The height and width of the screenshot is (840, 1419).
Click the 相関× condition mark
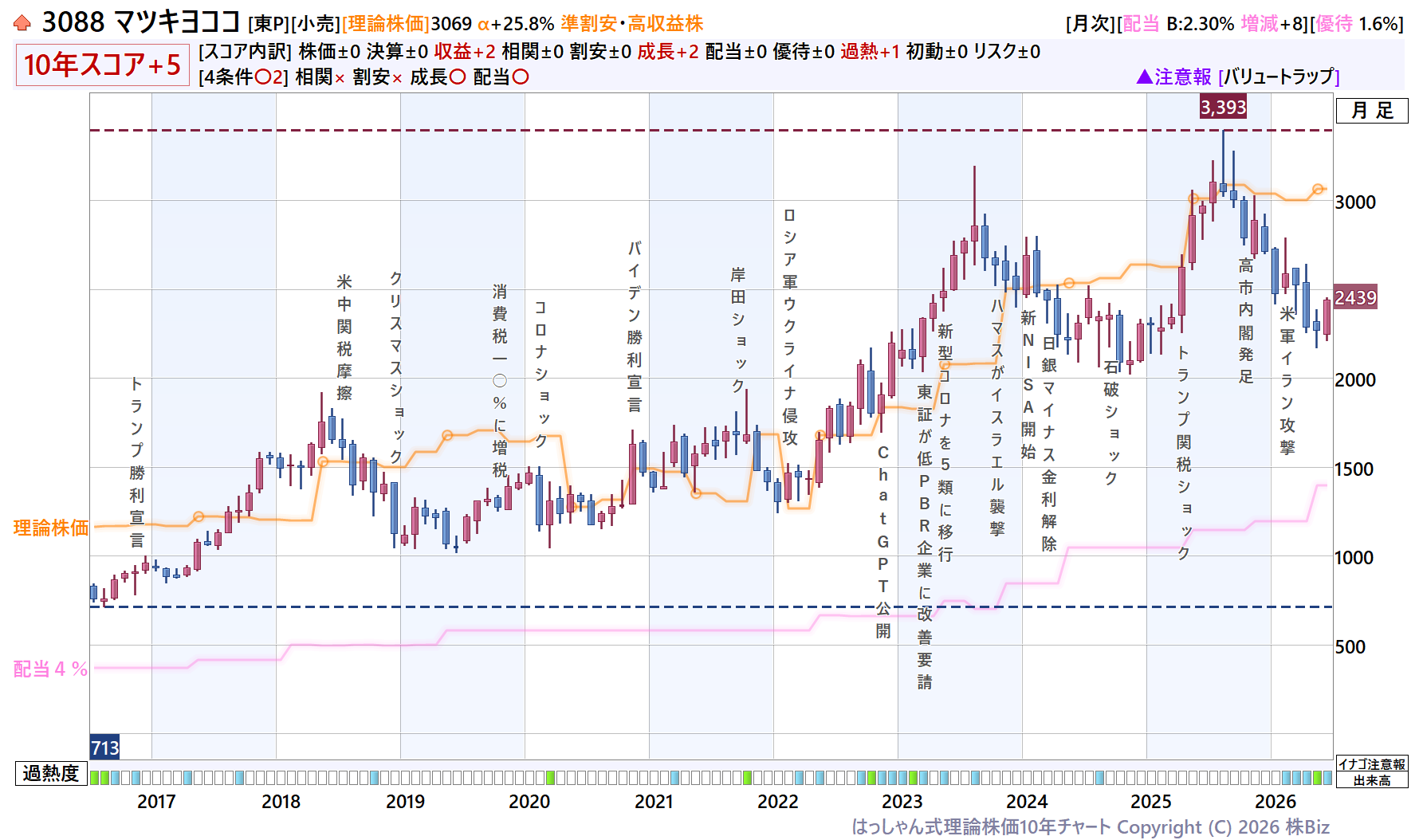340,78
